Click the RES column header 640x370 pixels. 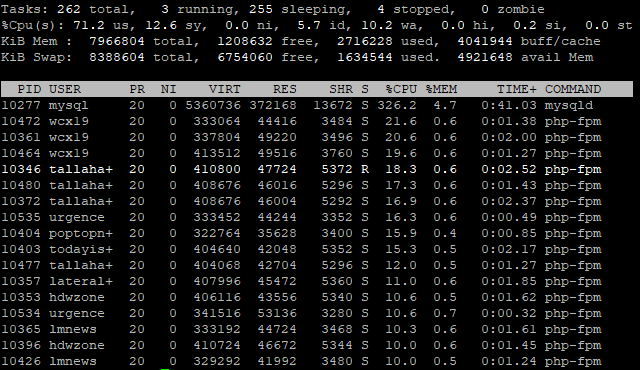pyautogui.click(x=285, y=89)
